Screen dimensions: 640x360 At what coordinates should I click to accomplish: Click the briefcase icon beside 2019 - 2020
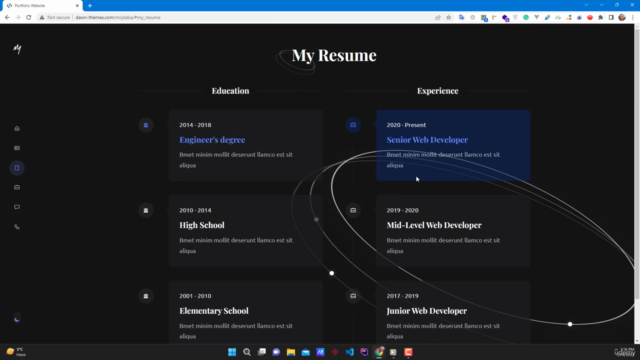coord(353,211)
